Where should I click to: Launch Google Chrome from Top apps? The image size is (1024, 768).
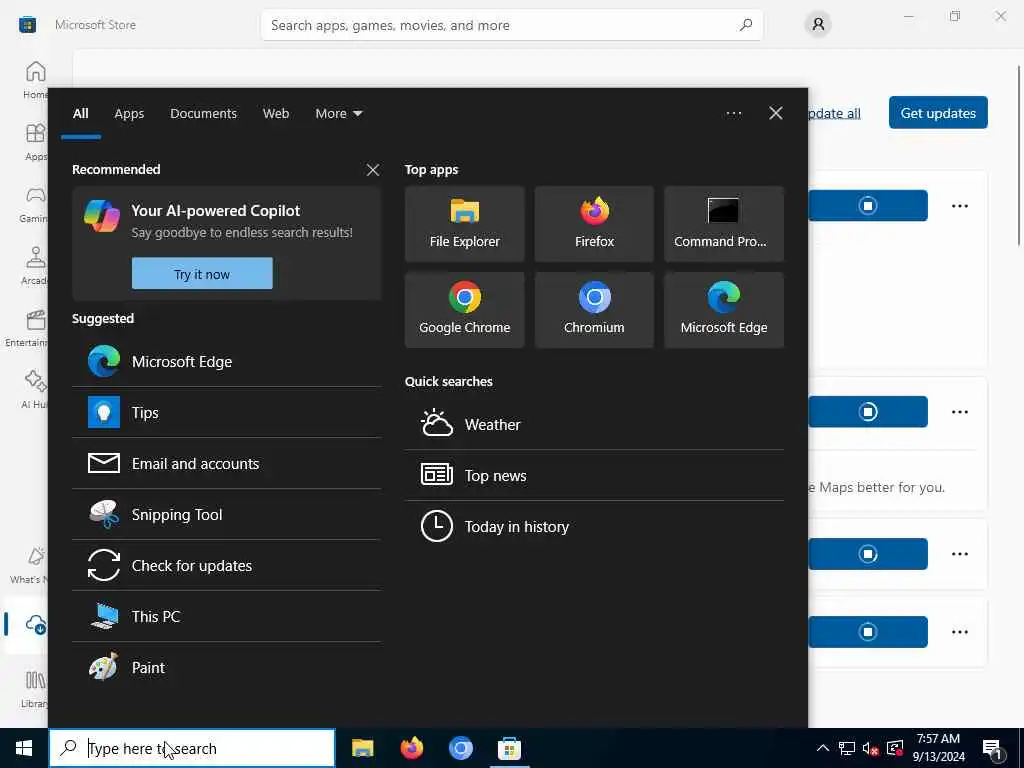[464, 310]
